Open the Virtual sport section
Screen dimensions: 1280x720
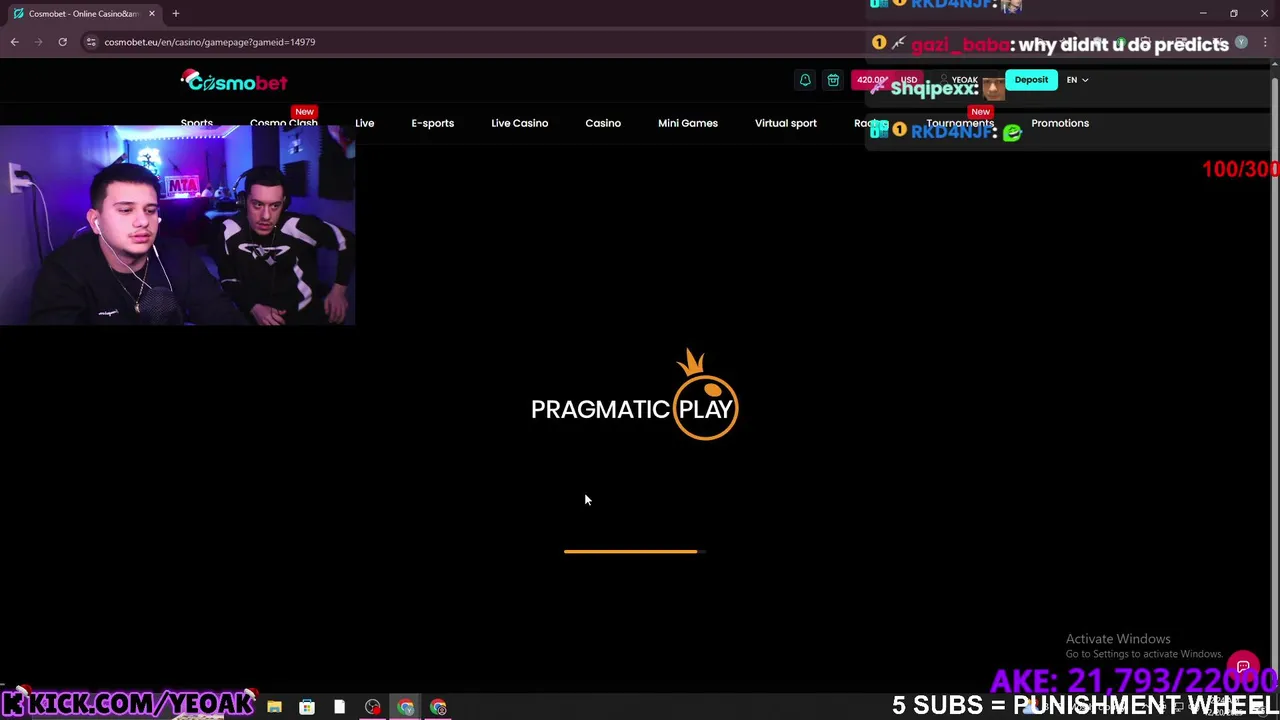coord(786,123)
